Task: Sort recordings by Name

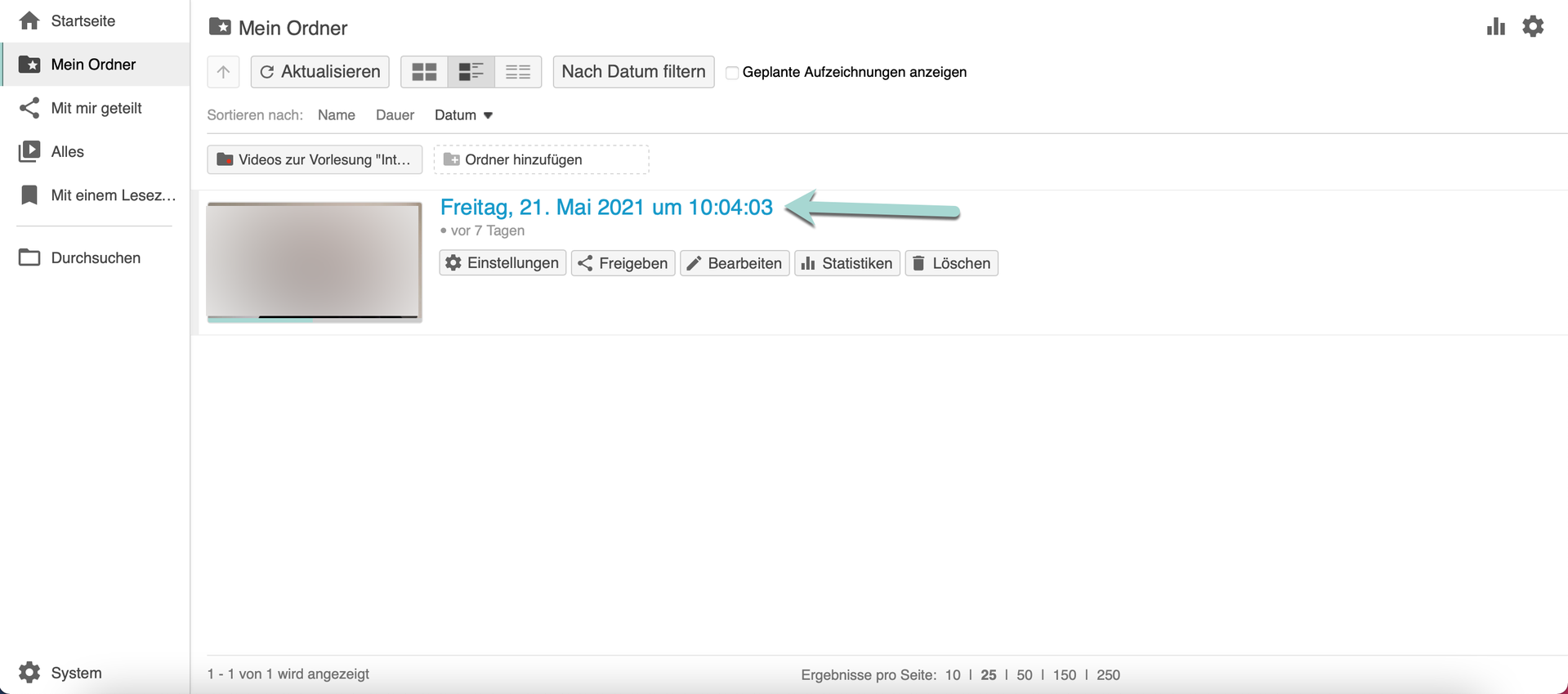Action: click(336, 115)
